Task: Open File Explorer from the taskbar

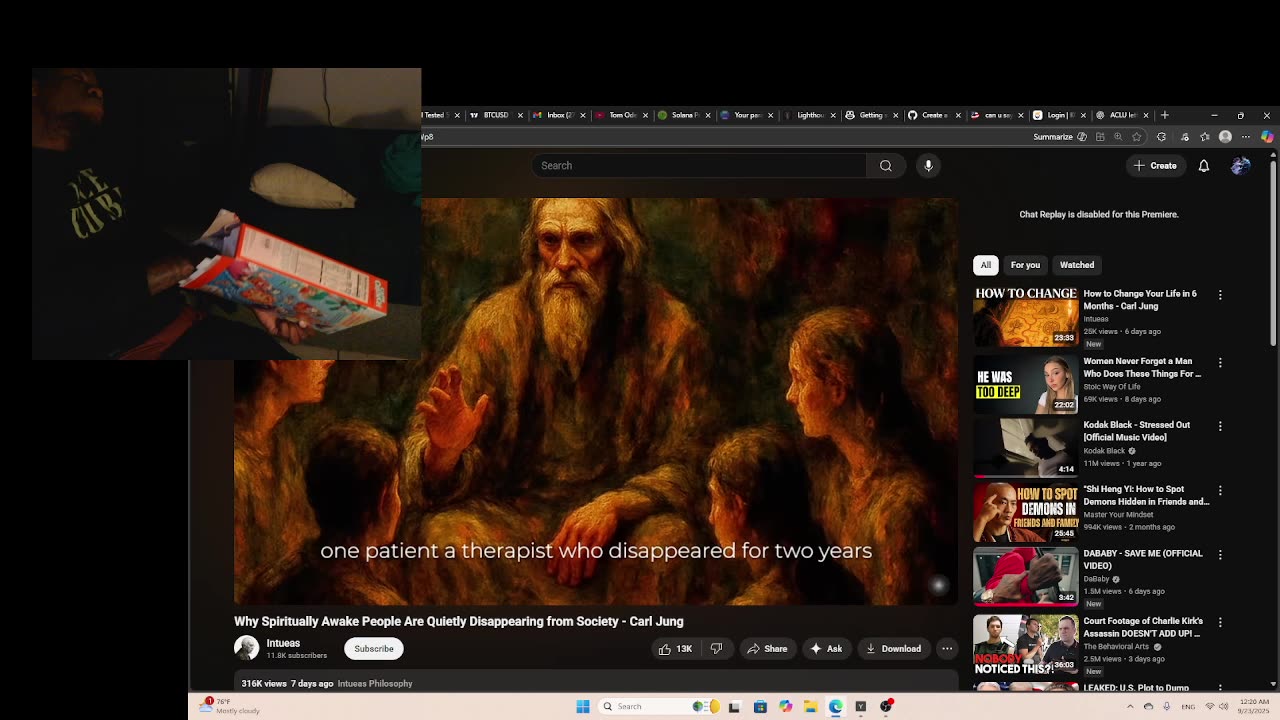Action: (x=810, y=707)
